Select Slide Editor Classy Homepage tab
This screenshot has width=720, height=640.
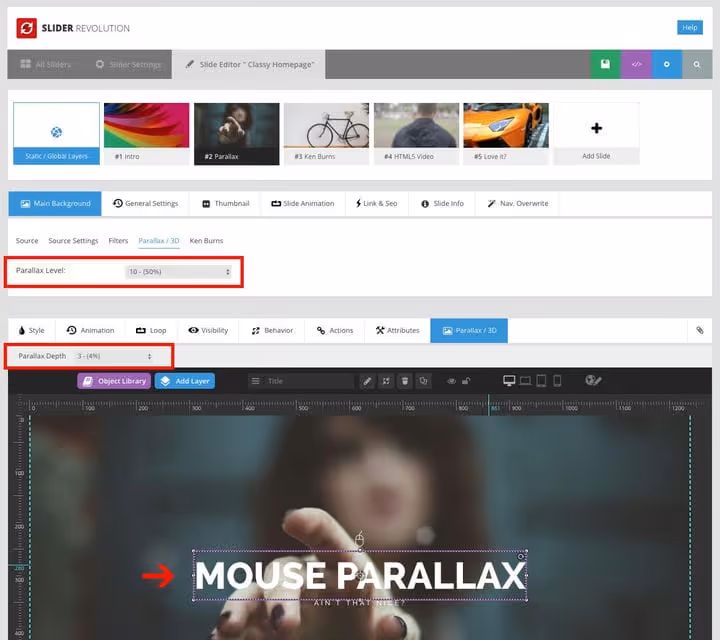(x=249, y=64)
